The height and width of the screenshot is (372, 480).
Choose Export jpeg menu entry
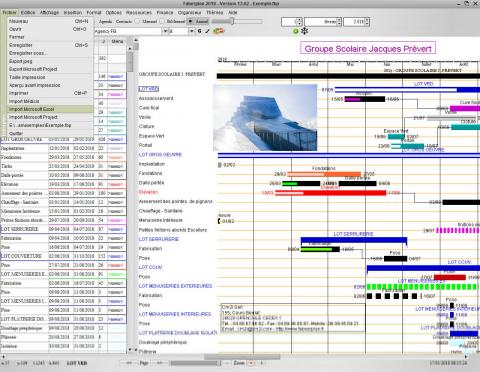(50, 61)
